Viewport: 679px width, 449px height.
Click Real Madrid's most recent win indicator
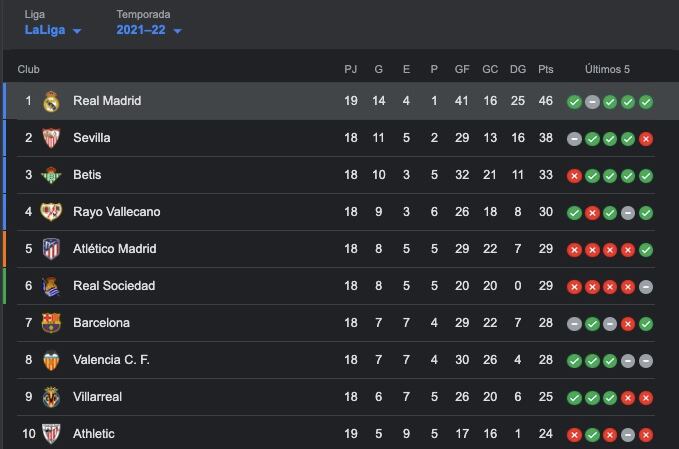coord(646,102)
